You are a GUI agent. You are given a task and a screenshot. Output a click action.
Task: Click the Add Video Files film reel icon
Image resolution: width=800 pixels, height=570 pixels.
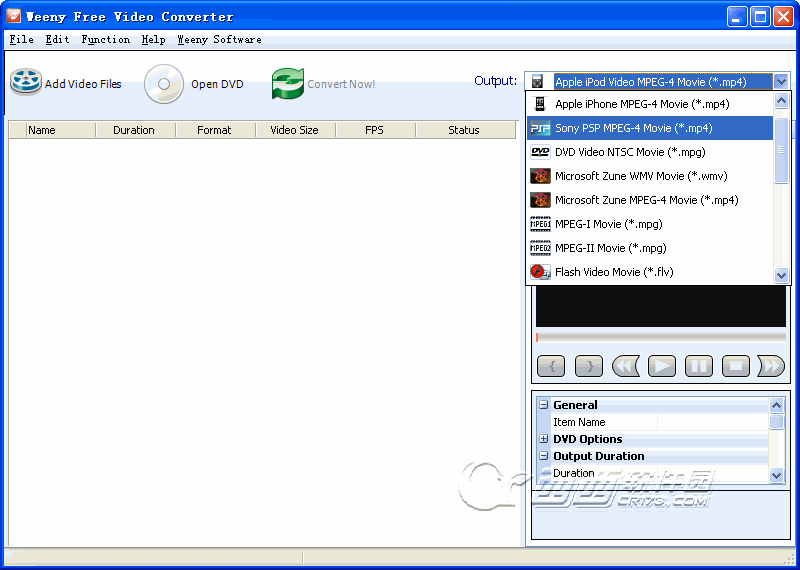[26, 82]
